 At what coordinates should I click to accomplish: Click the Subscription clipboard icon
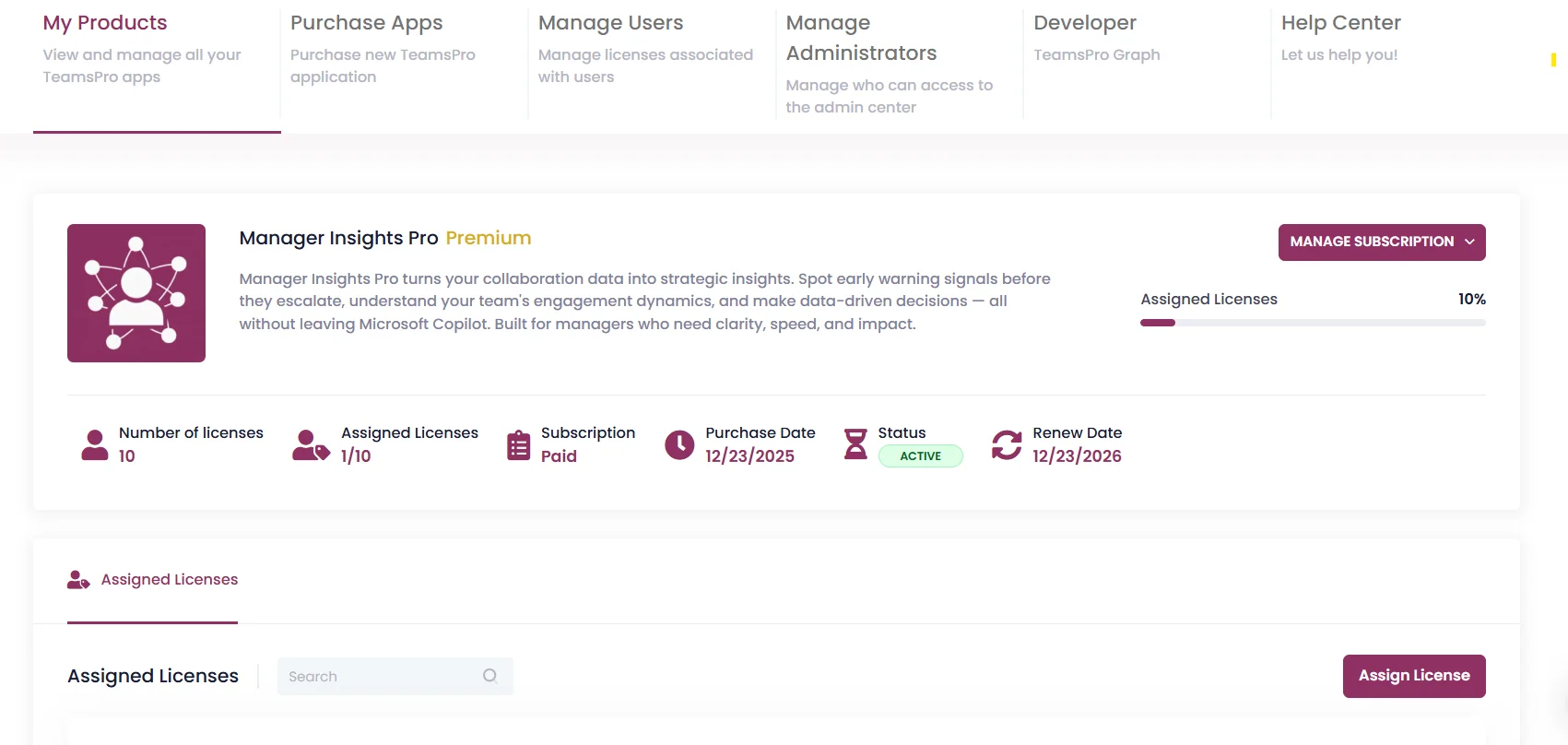coord(519,444)
